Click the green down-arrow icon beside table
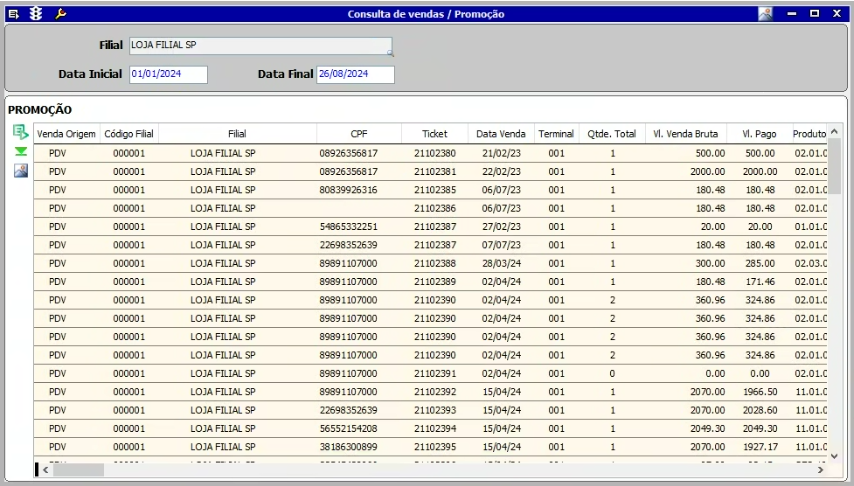Viewport: 854px width, 486px height. coord(21,151)
